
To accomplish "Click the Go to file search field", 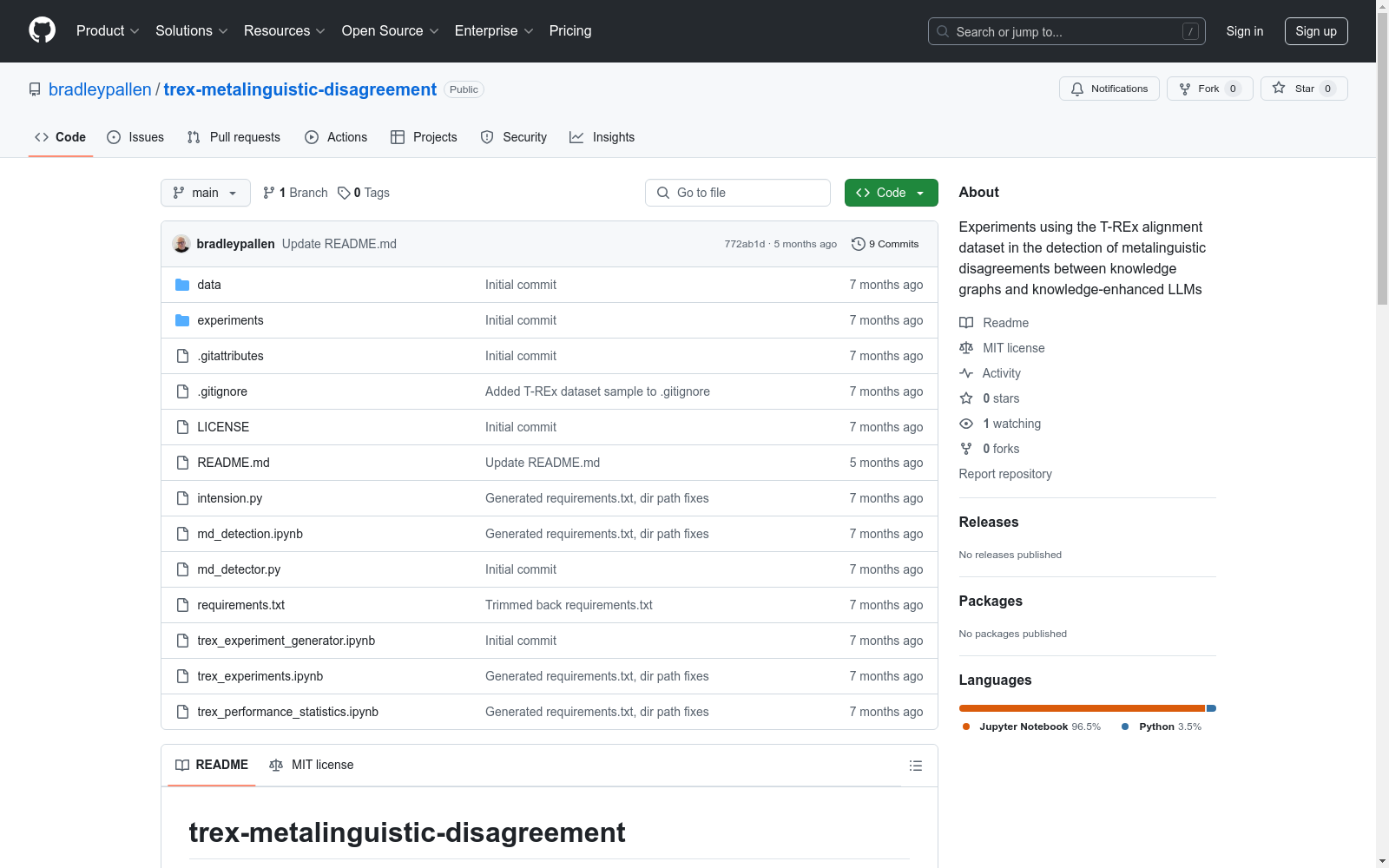I will click(738, 193).
